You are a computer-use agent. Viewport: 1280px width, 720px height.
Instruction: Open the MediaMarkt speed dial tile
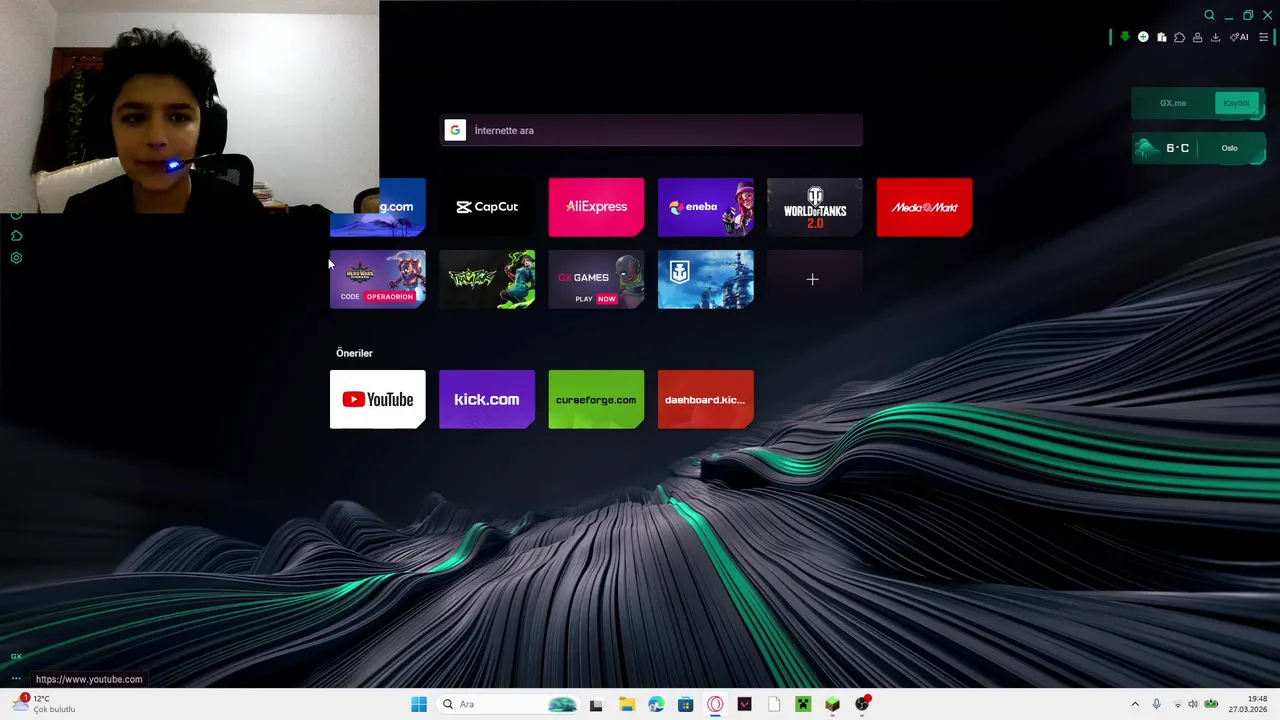click(924, 207)
